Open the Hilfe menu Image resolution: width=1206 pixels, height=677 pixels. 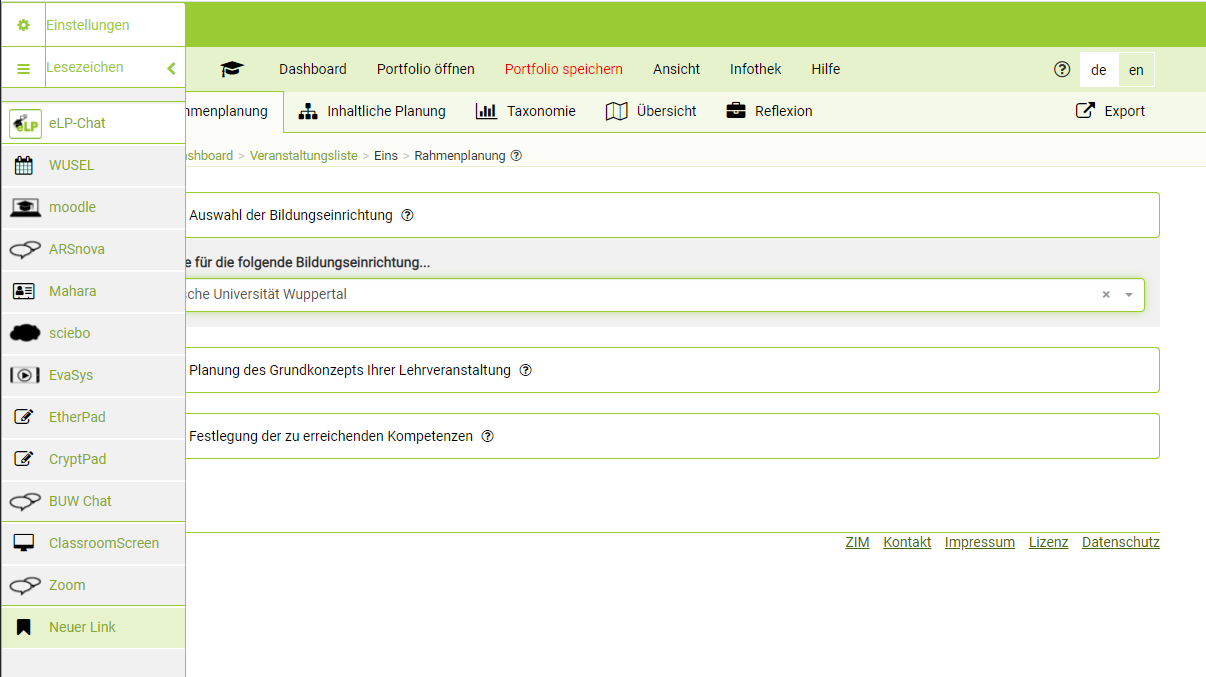[x=826, y=69]
